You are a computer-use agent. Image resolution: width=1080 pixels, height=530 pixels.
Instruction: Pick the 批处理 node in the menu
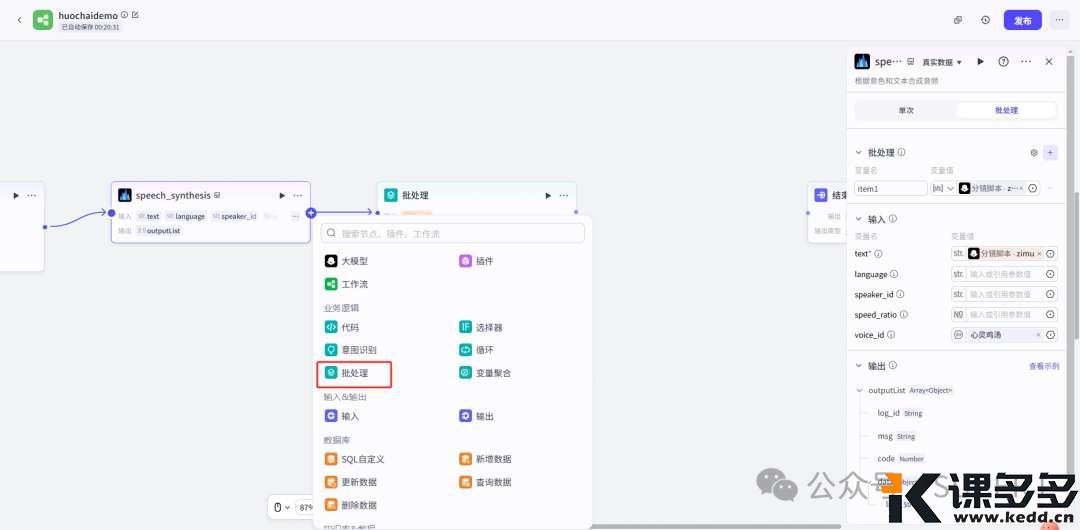354,373
